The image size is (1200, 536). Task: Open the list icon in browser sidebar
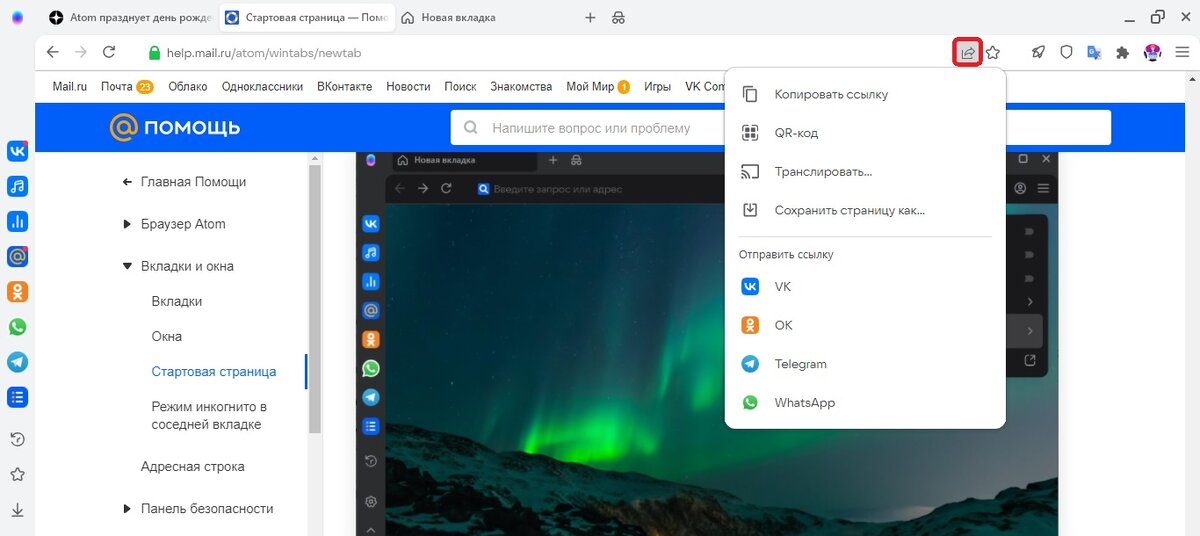click(x=17, y=397)
